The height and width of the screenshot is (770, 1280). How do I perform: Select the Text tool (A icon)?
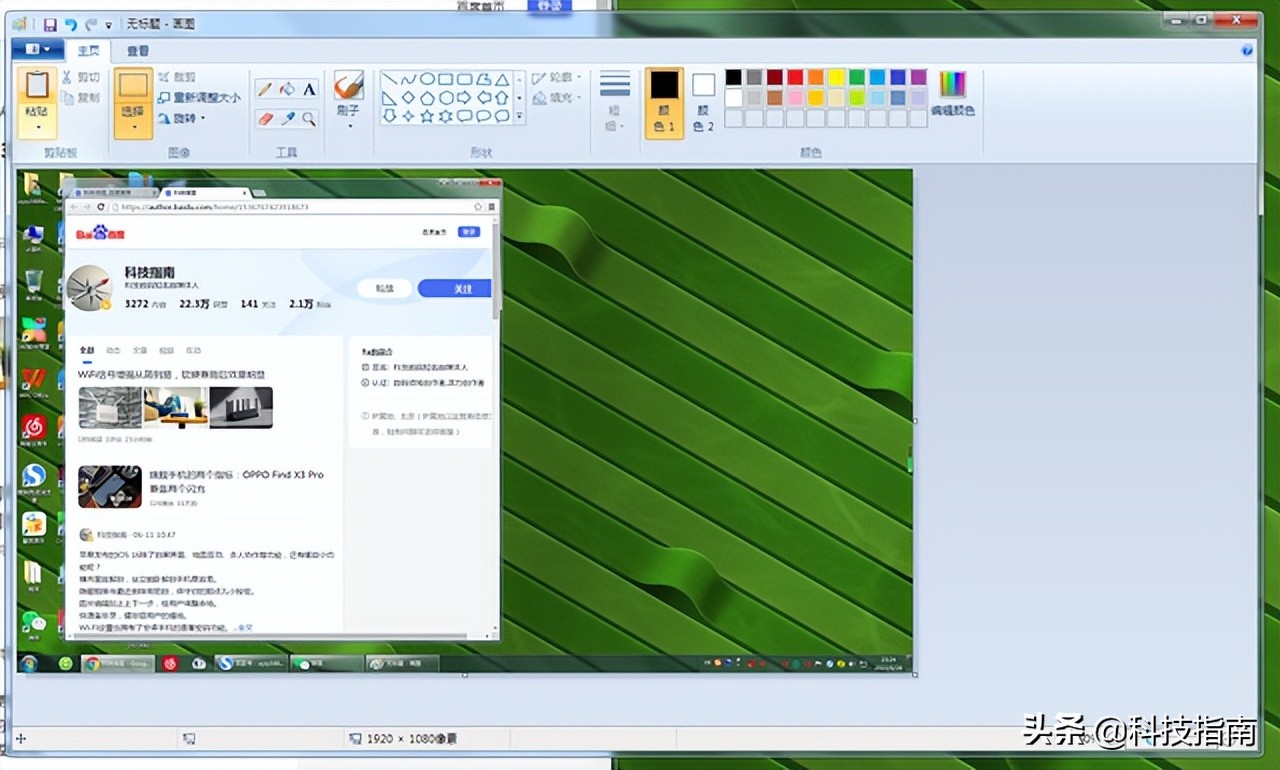[x=309, y=89]
